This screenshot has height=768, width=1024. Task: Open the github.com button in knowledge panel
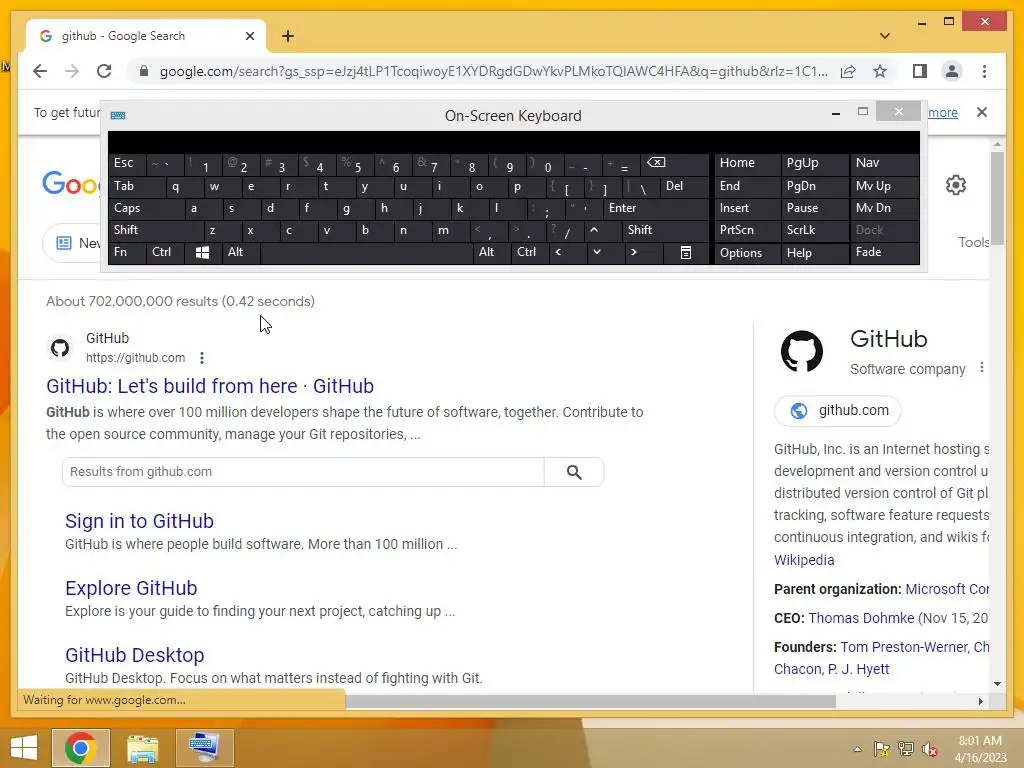(838, 411)
